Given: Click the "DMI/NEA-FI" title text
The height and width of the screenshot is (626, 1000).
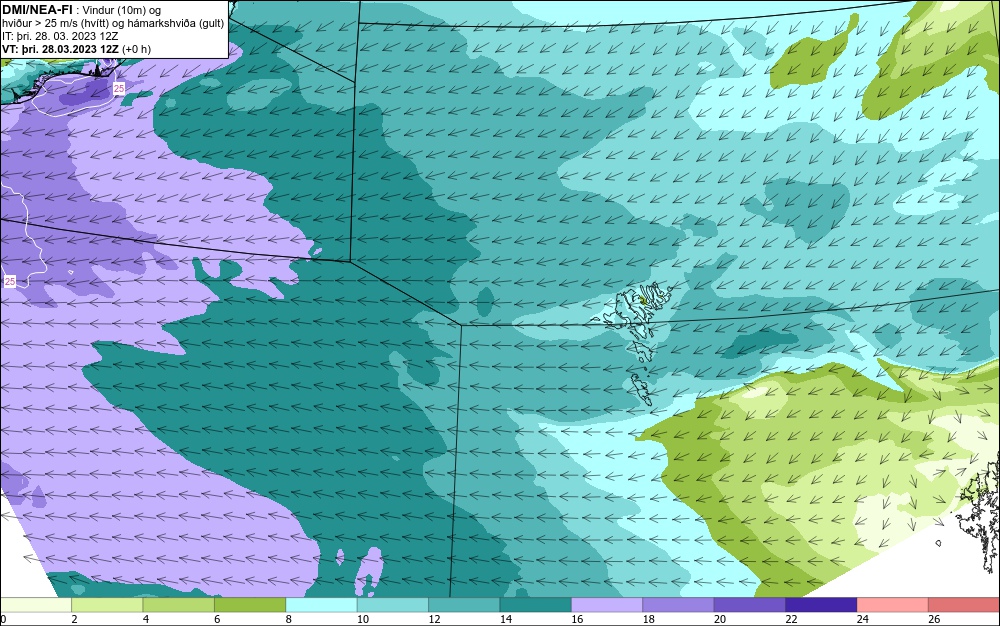Looking at the screenshot, I should (37, 10).
